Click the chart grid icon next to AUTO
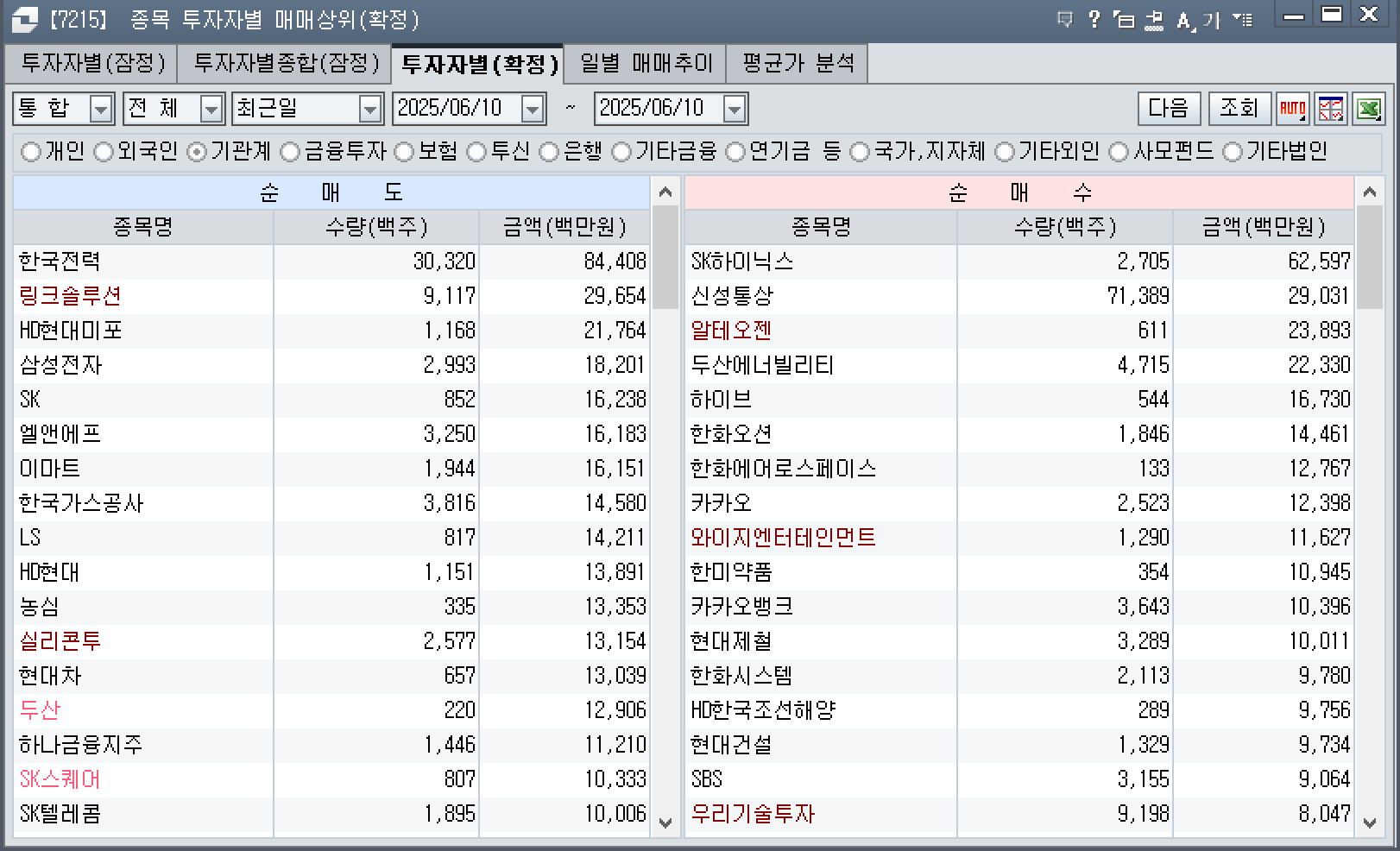The height and width of the screenshot is (851, 1400). pyautogui.click(x=1330, y=109)
